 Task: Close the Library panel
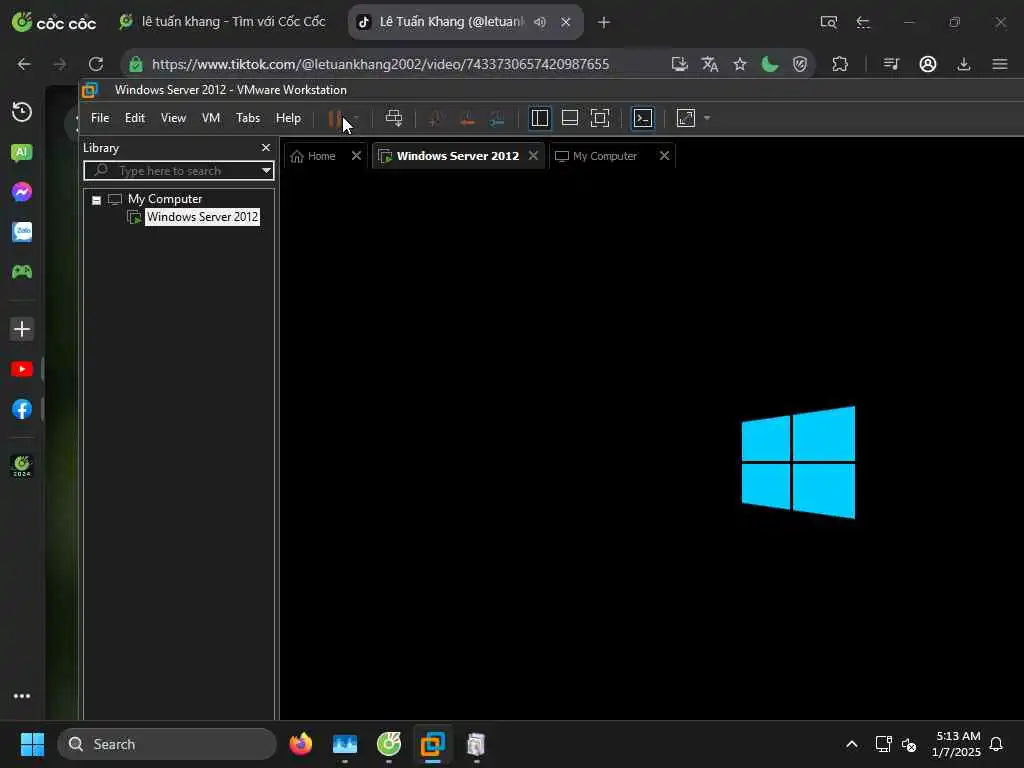[266, 148]
